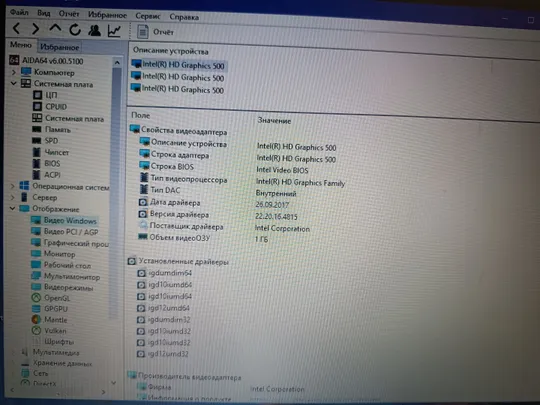
Task: Select the BIOS tree item
Action: tap(46, 164)
